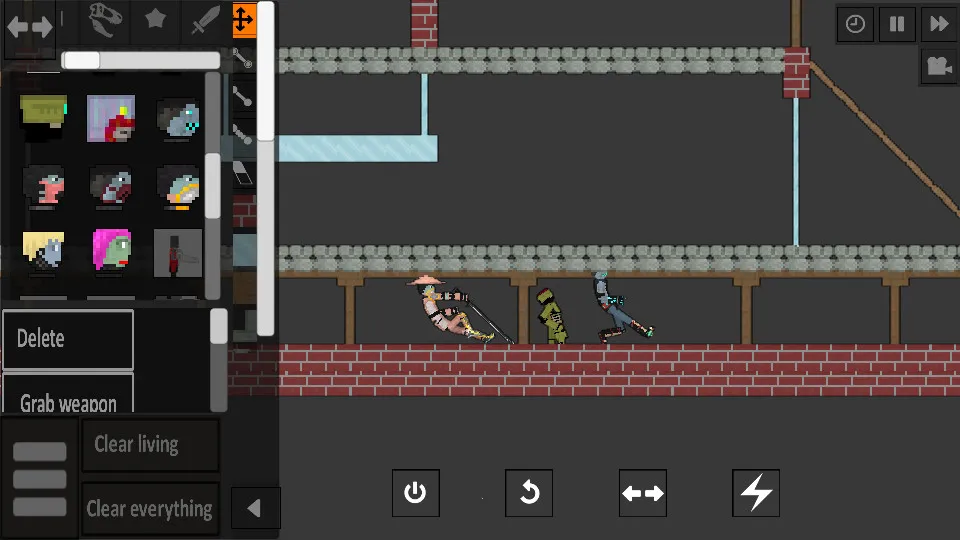The image size is (960, 540).
Task: Click the bottom flip horizontal arrows icon
Action: (x=643, y=493)
